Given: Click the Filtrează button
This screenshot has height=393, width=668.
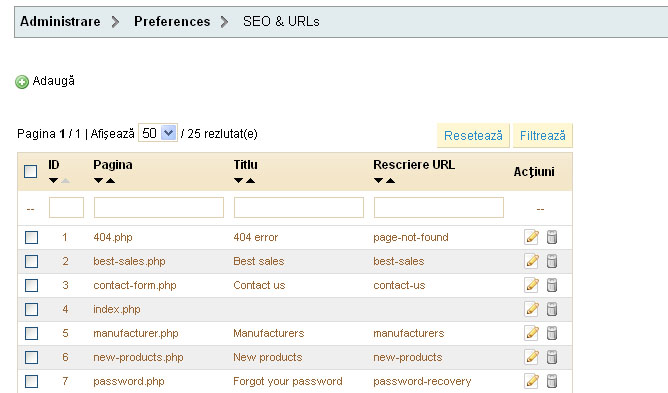Looking at the screenshot, I should [x=543, y=136].
